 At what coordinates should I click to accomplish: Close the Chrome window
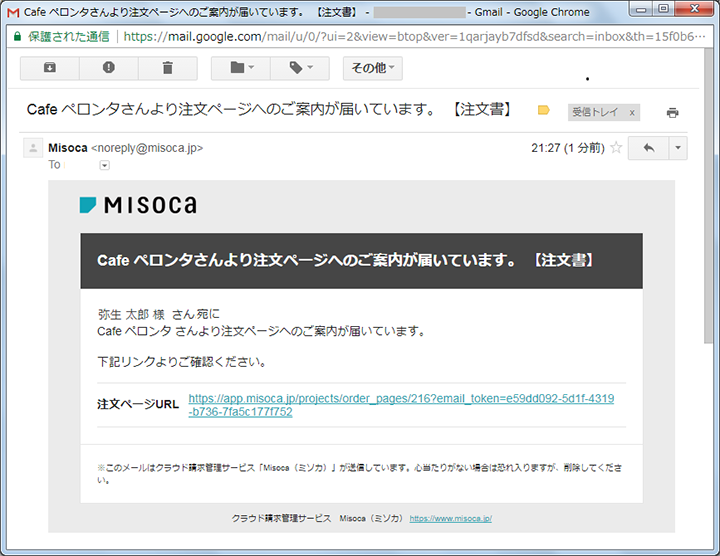tap(694, 9)
